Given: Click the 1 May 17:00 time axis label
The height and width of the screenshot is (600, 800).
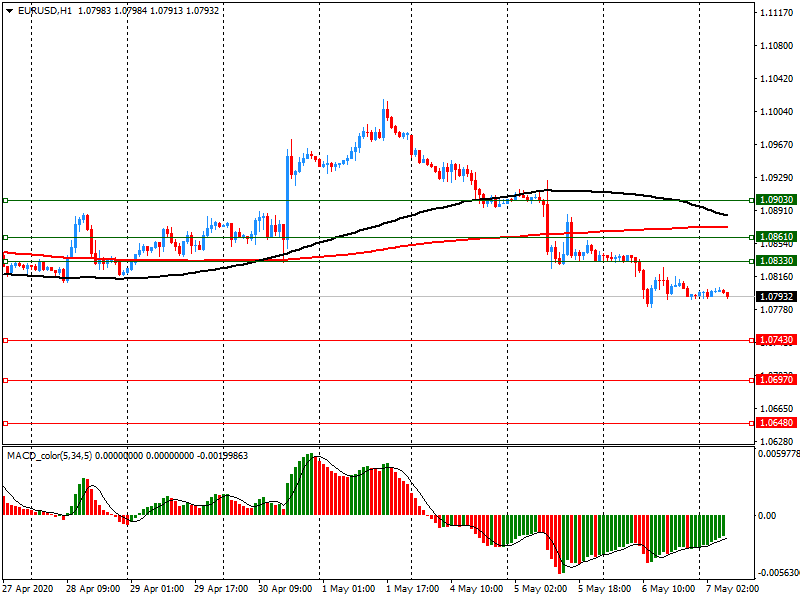Looking at the screenshot, I should click(x=412, y=589).
